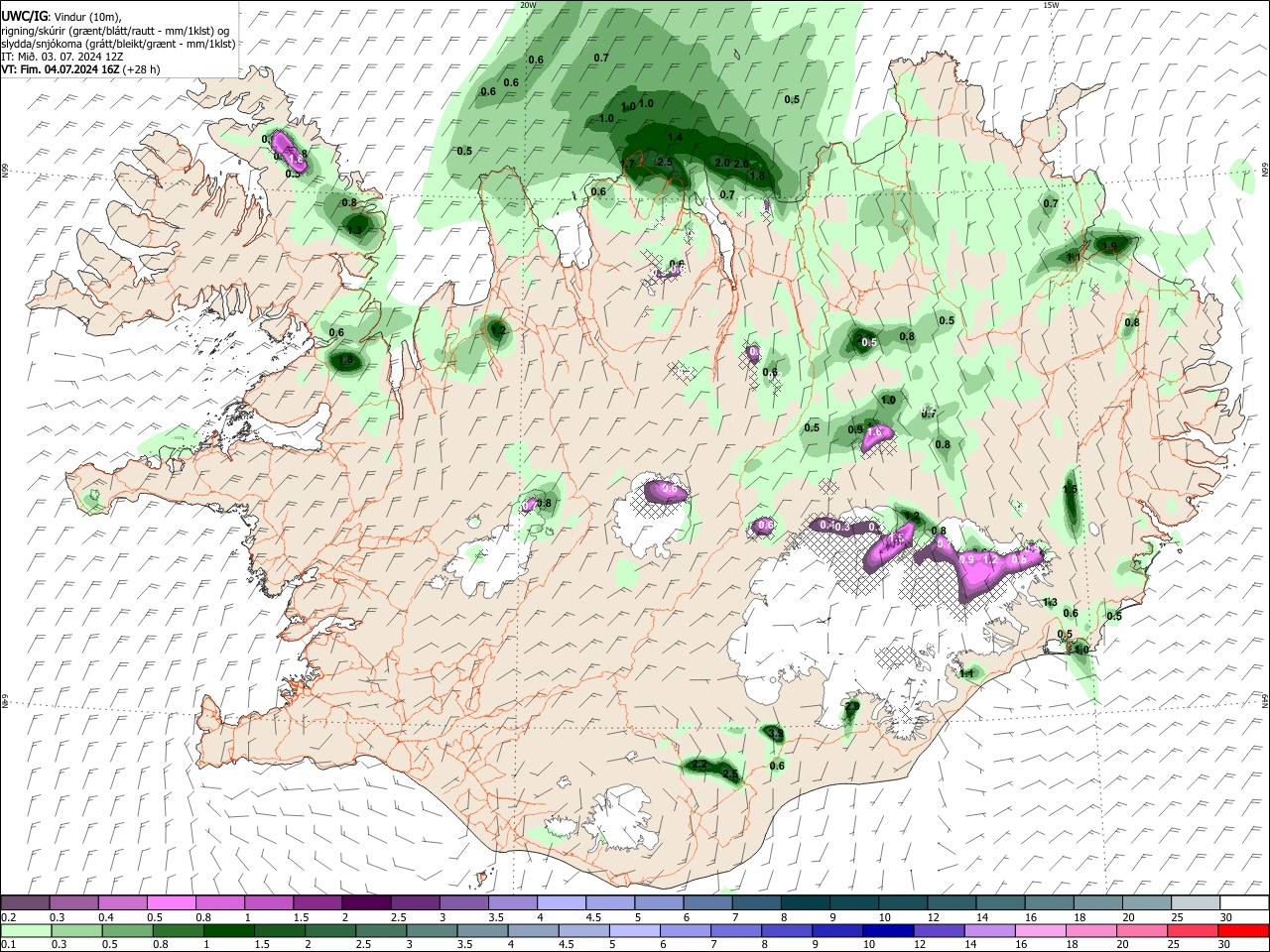Pick snow legend swatch between 1.5 and 2

(317, 902)
